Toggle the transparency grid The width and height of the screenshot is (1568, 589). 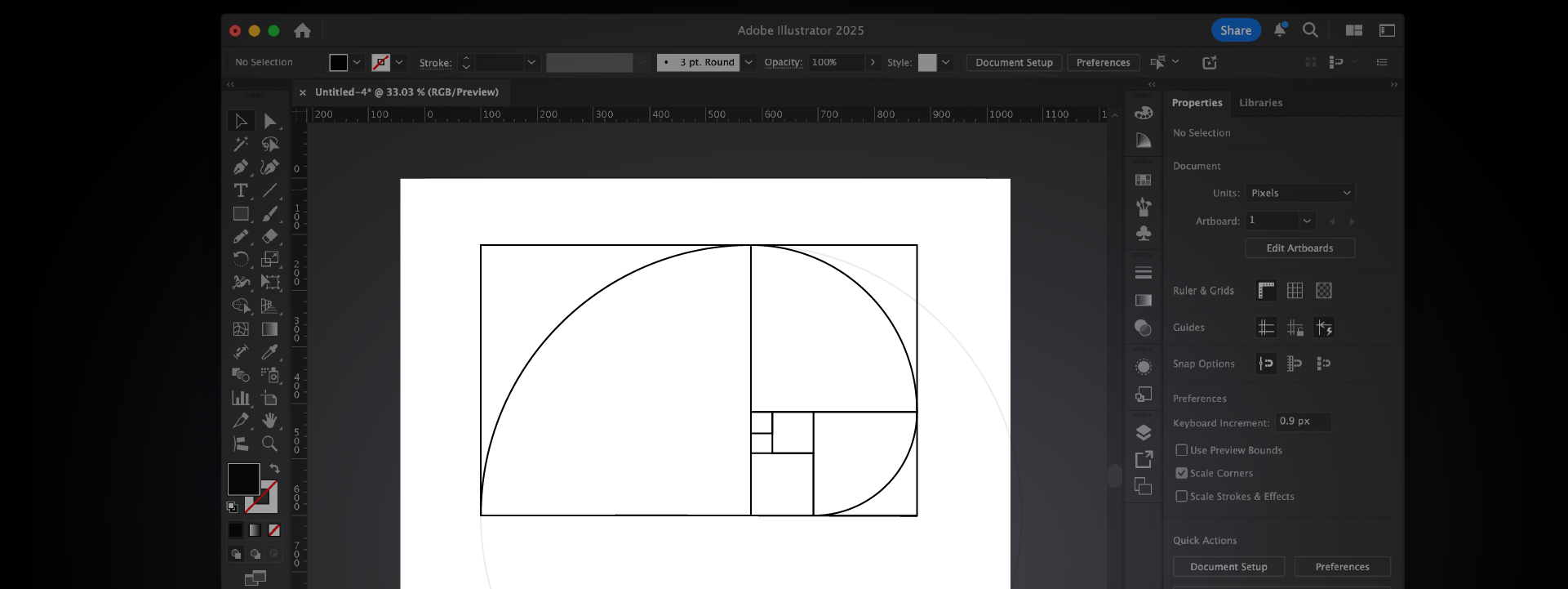point(1324,291)
